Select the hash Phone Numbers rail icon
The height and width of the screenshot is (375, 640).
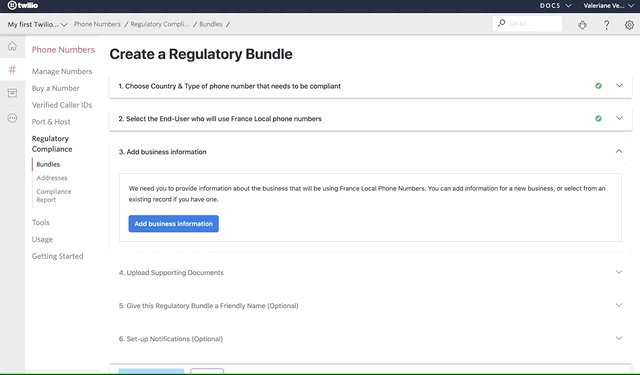point(12,69)
